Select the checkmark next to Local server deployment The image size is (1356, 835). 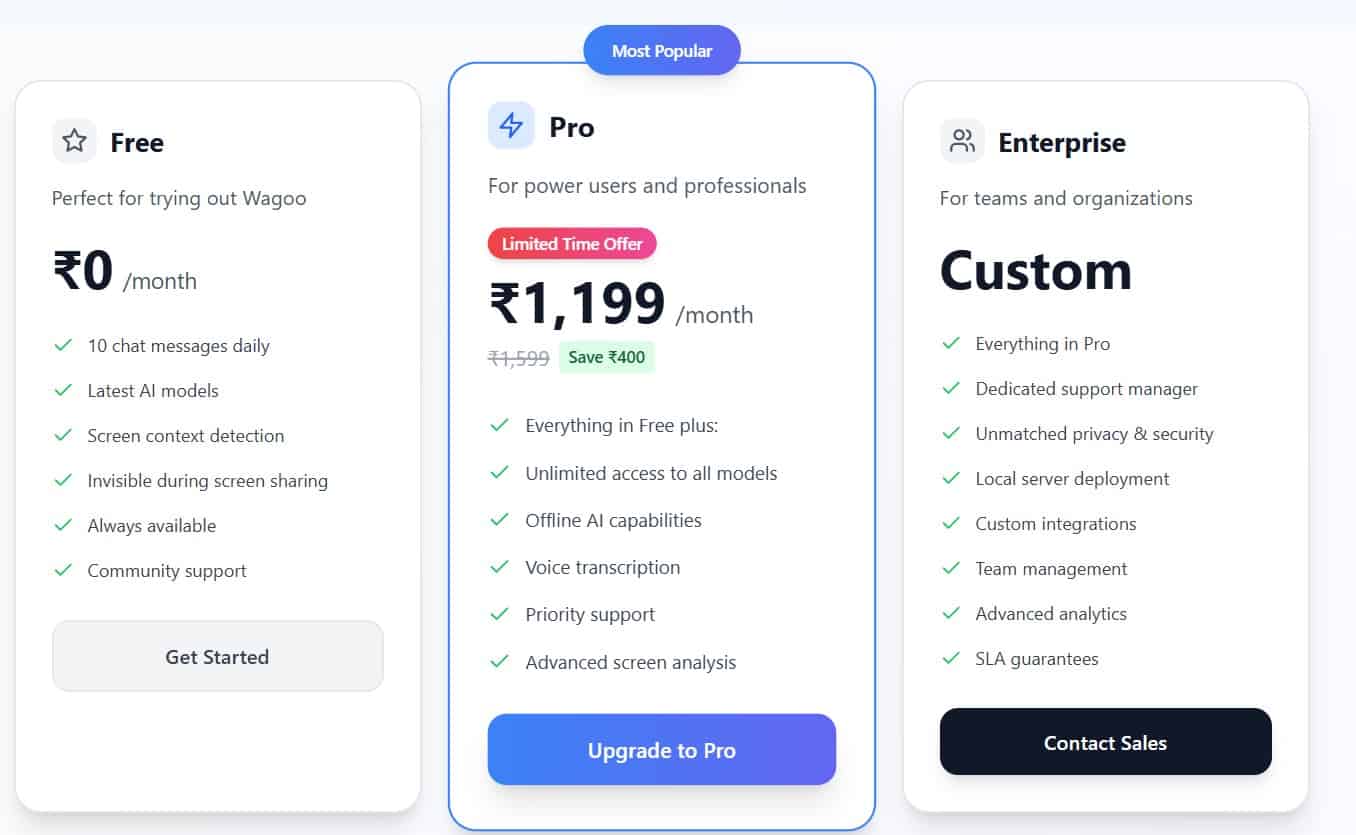click(950, 478)
